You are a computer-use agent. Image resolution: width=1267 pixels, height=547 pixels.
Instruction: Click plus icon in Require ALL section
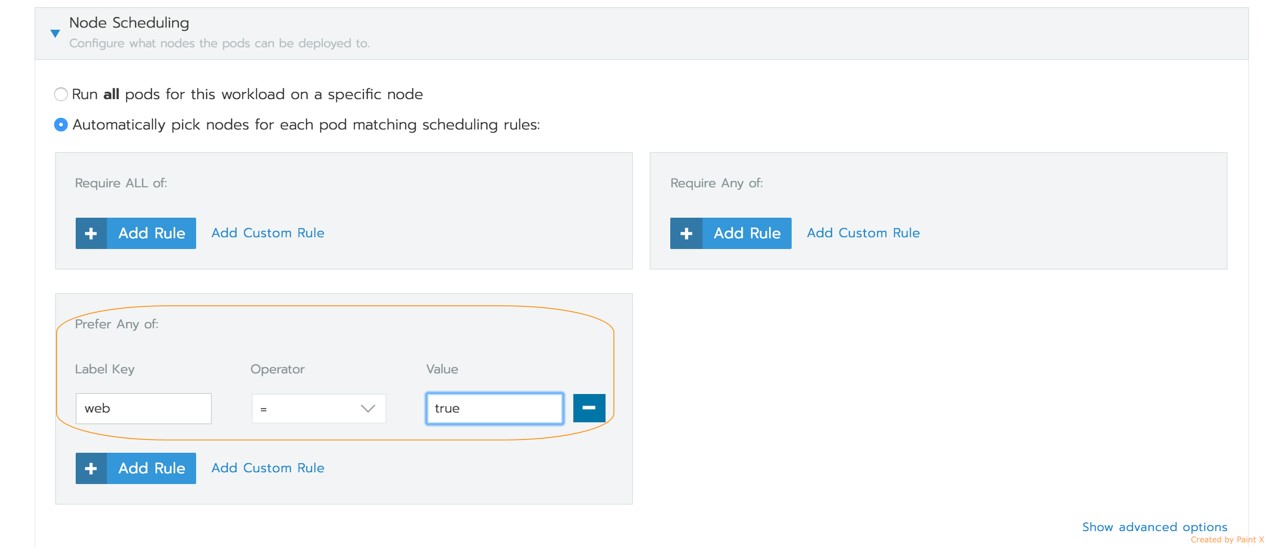(91, 233)
